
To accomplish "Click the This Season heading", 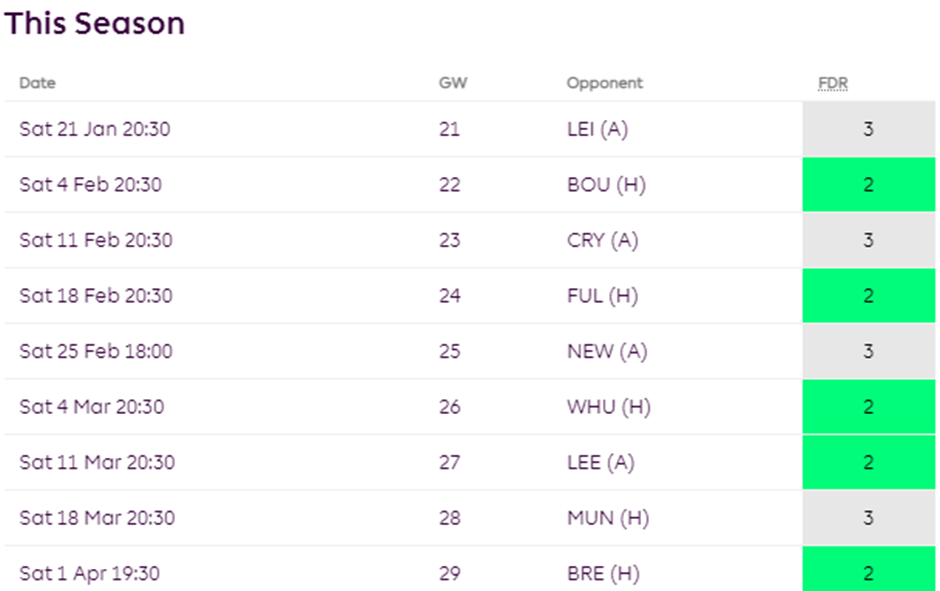I will (x=94, y=24).
